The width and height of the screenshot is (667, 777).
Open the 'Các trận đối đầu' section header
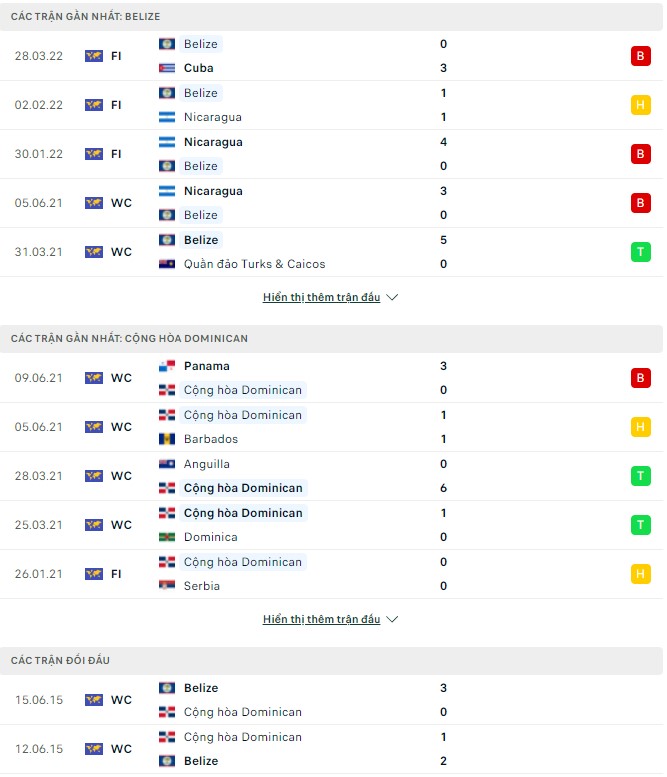click(x=60, y=661)
